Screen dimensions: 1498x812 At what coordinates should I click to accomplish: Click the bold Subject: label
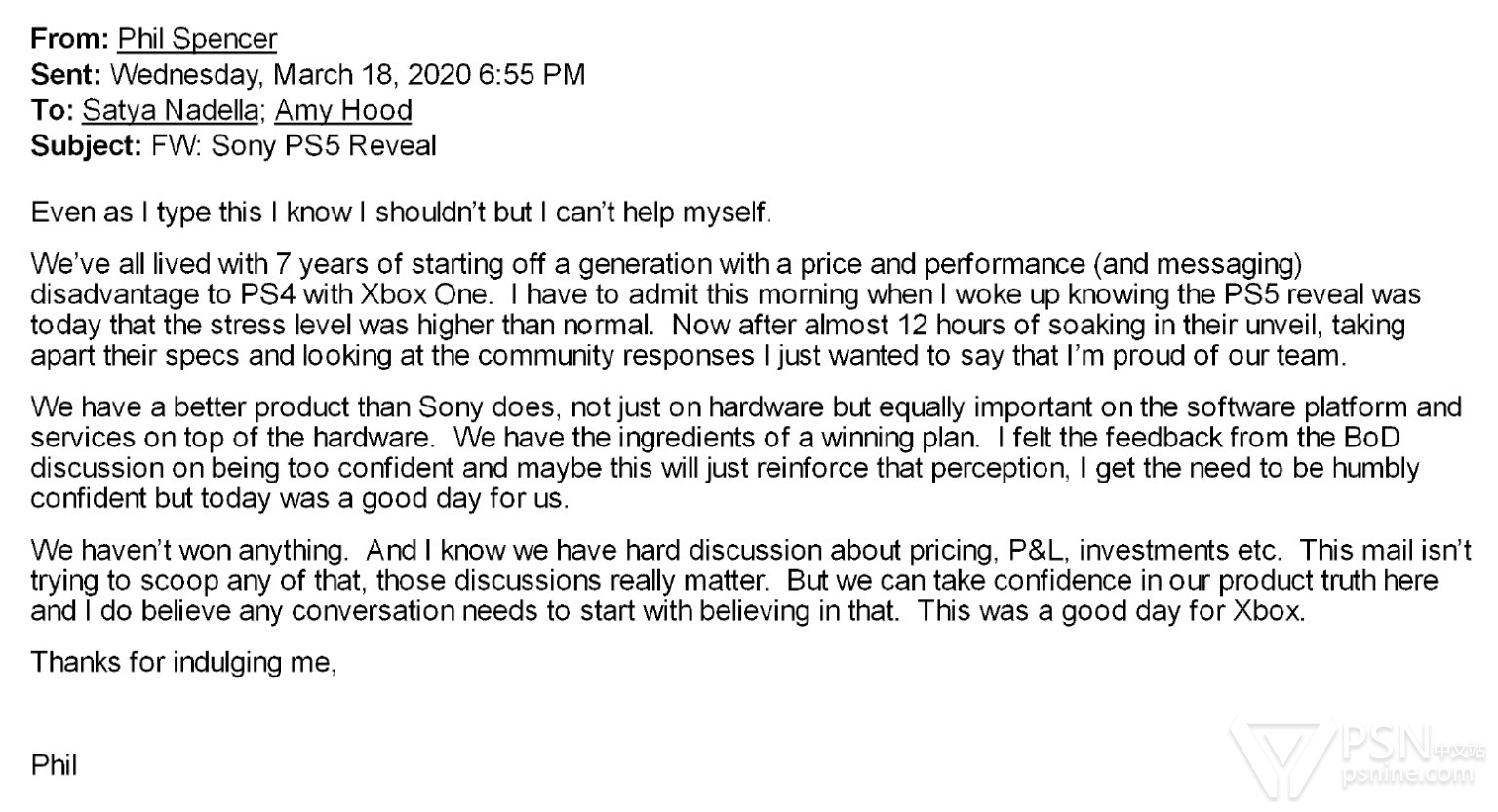(87, 146)
